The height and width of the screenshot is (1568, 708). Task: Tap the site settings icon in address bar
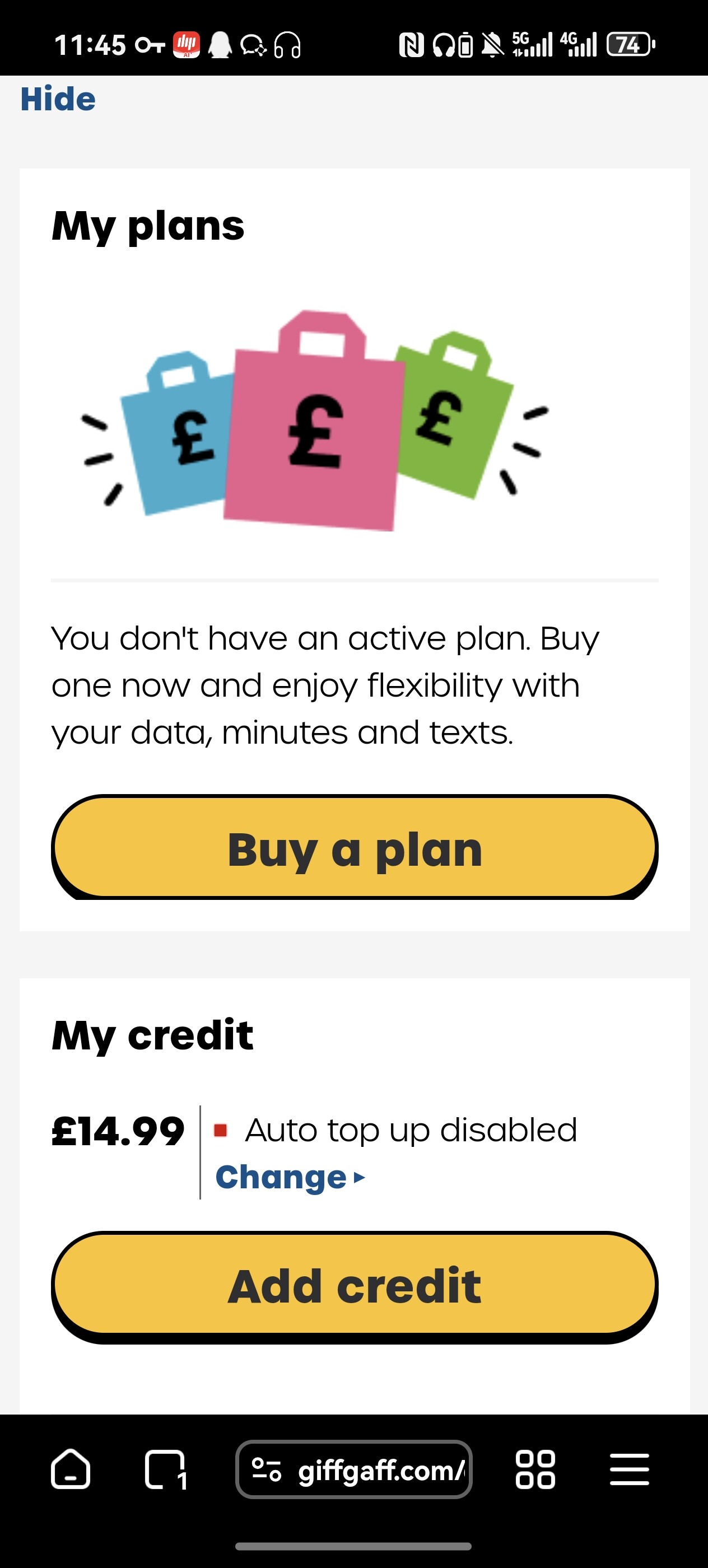click(267, 1469)
